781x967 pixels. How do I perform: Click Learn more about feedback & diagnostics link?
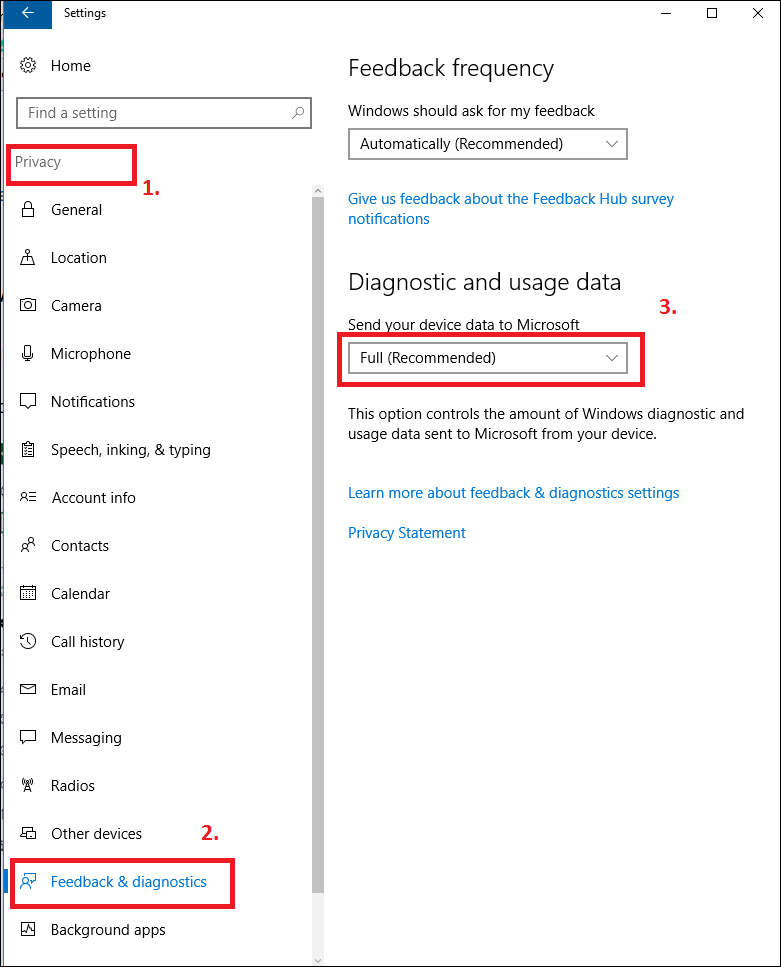[x=513, y=493]
